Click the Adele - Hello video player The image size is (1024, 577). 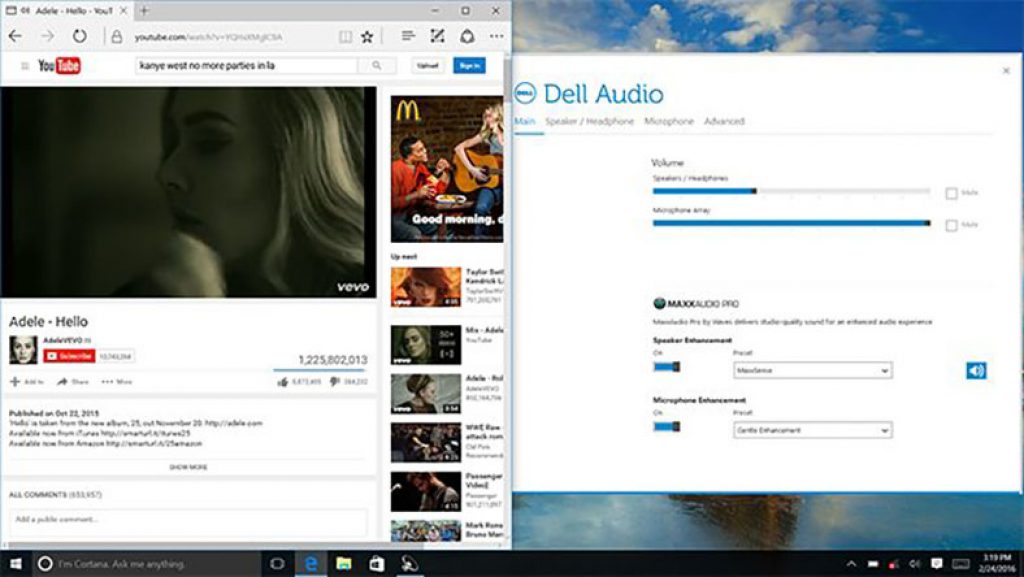pyautogui.click(x=188, y=192)
